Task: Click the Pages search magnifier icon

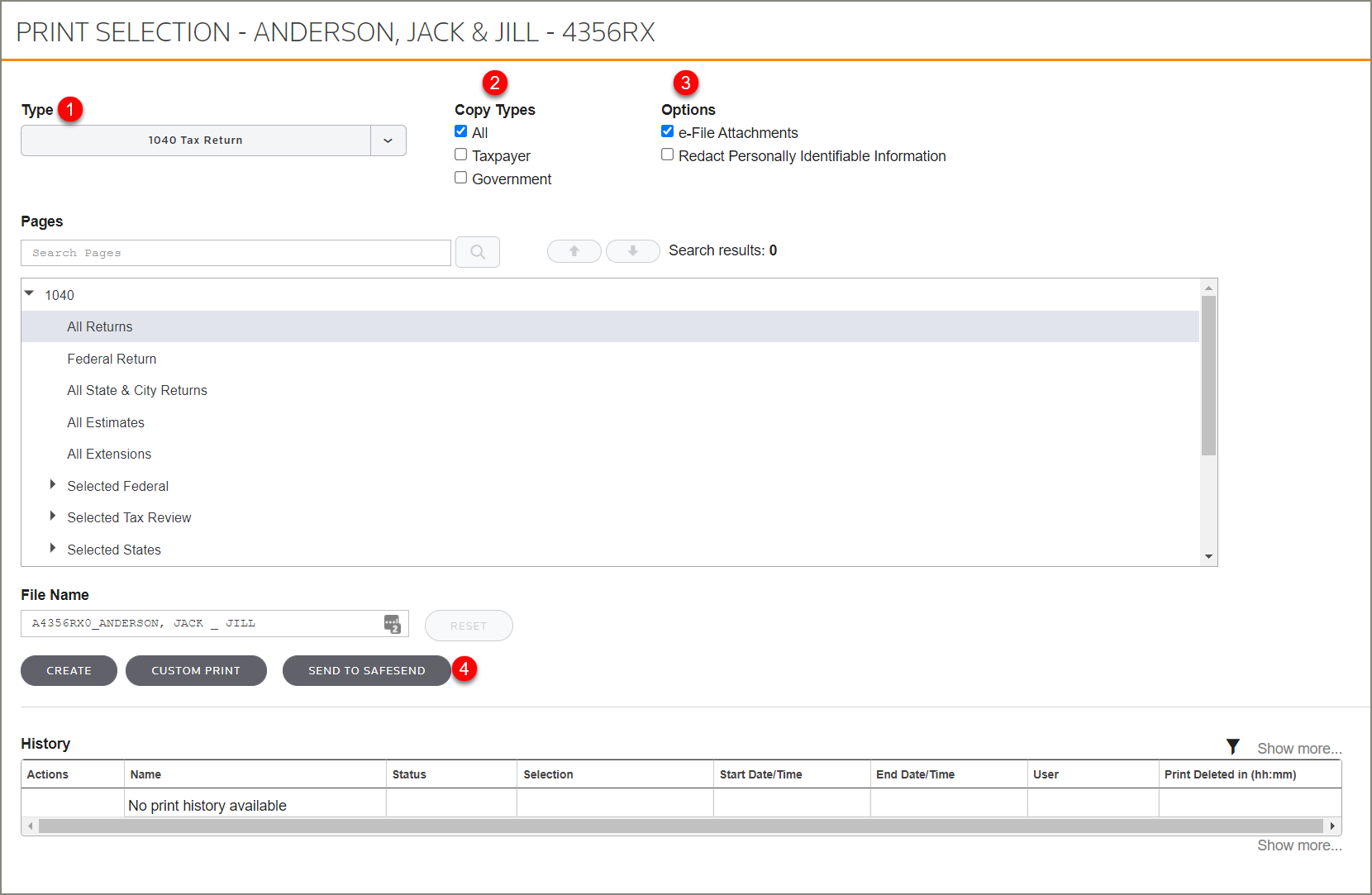Action: pos(478,252)
